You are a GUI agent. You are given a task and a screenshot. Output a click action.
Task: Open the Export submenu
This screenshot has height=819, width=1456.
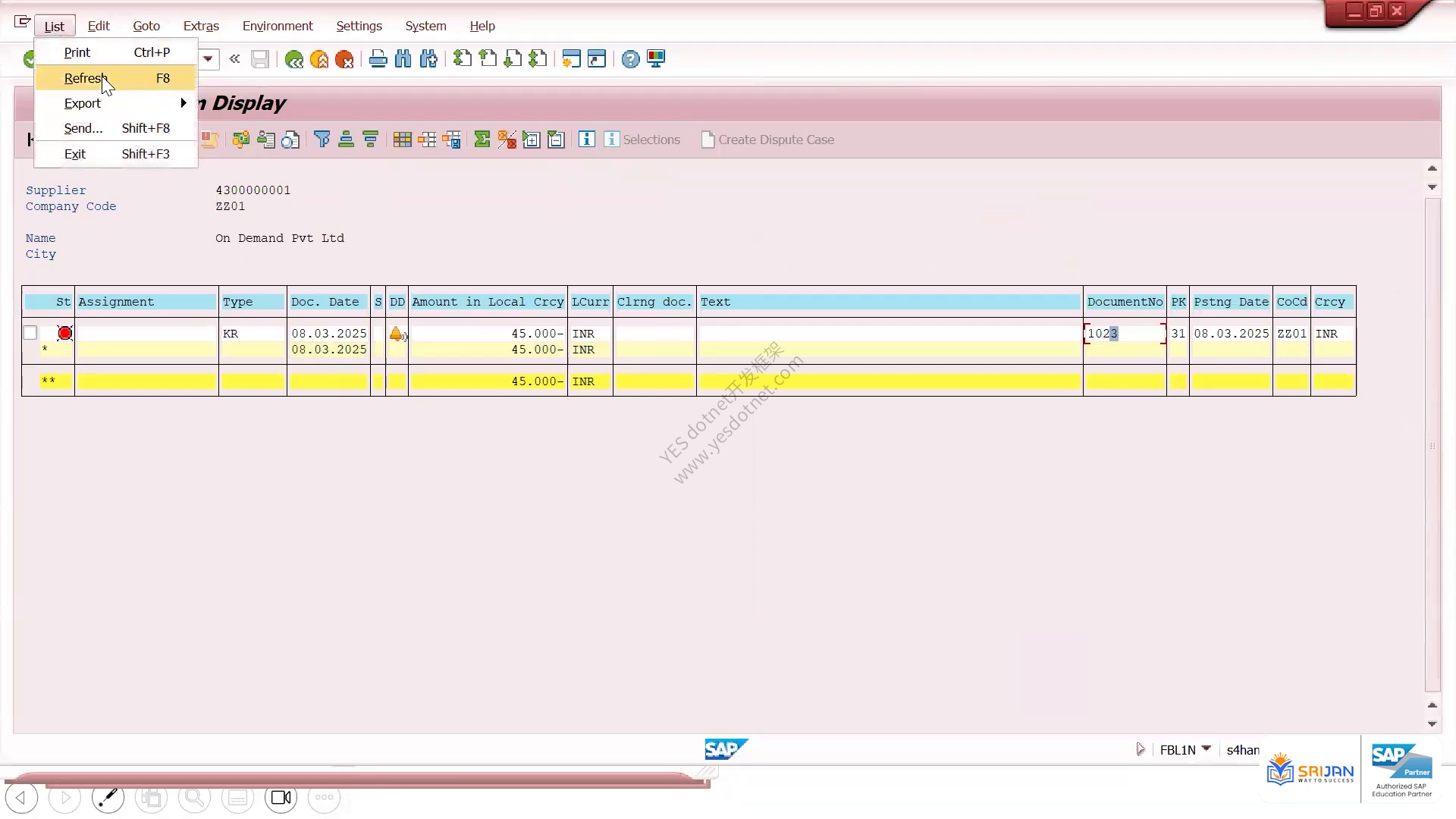coord(116,103)
